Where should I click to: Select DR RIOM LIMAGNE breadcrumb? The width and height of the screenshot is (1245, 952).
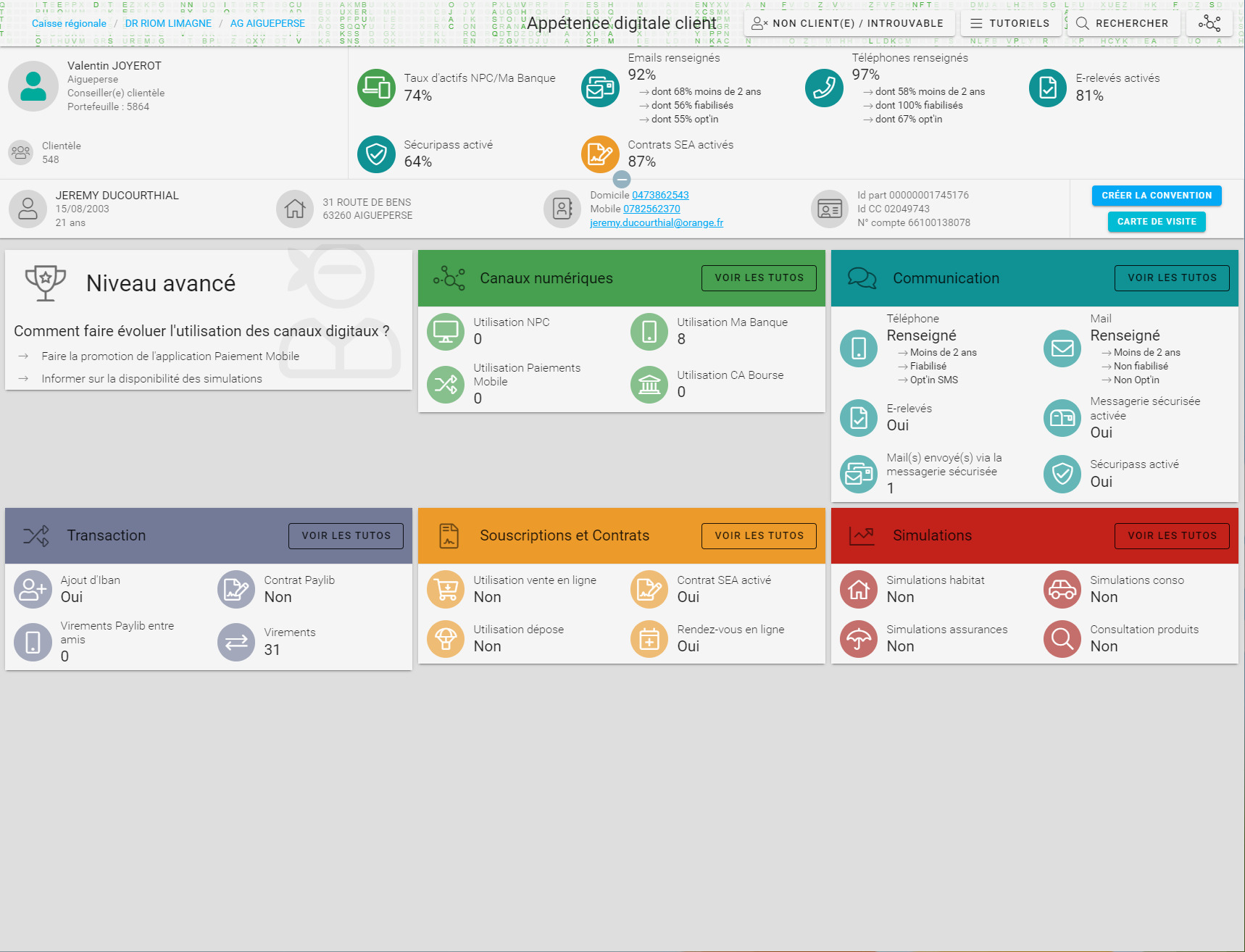168,23
